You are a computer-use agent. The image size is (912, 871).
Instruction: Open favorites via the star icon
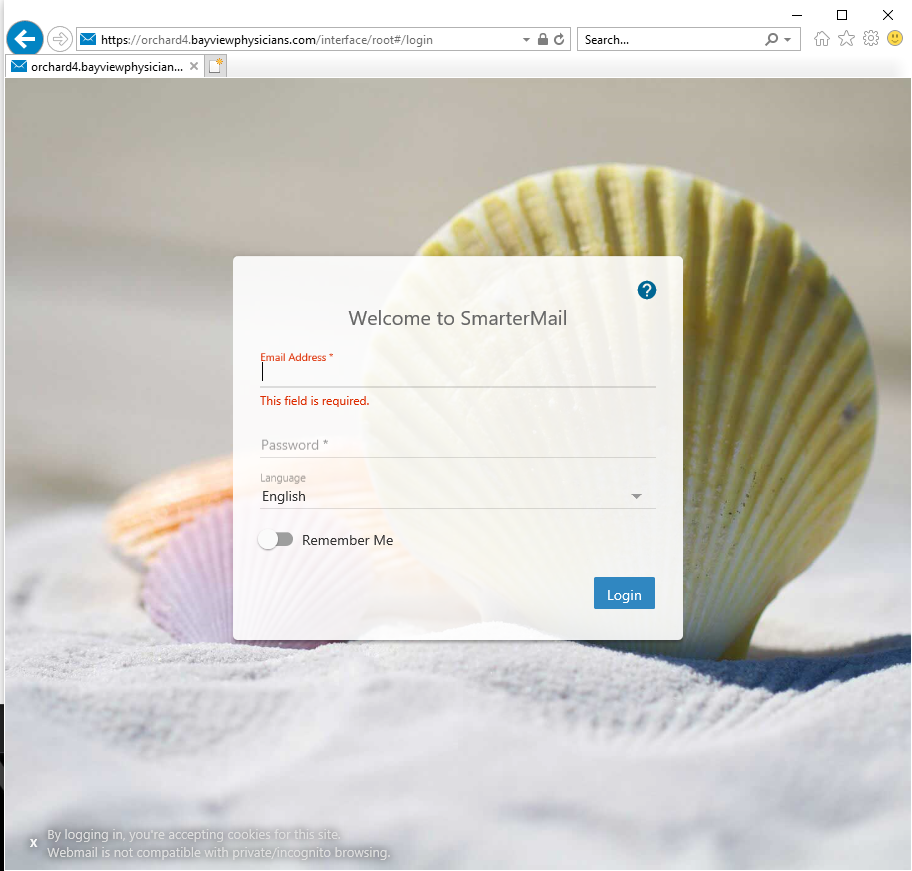click(x=846, y=39)
